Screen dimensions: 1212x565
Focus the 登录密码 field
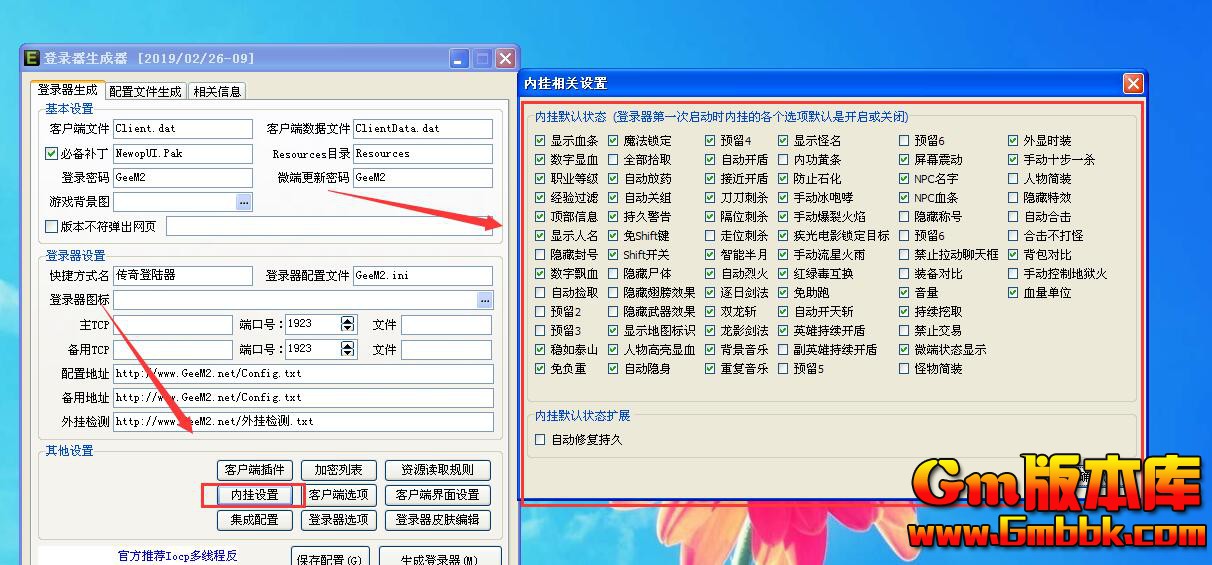(x=183, y=178)
